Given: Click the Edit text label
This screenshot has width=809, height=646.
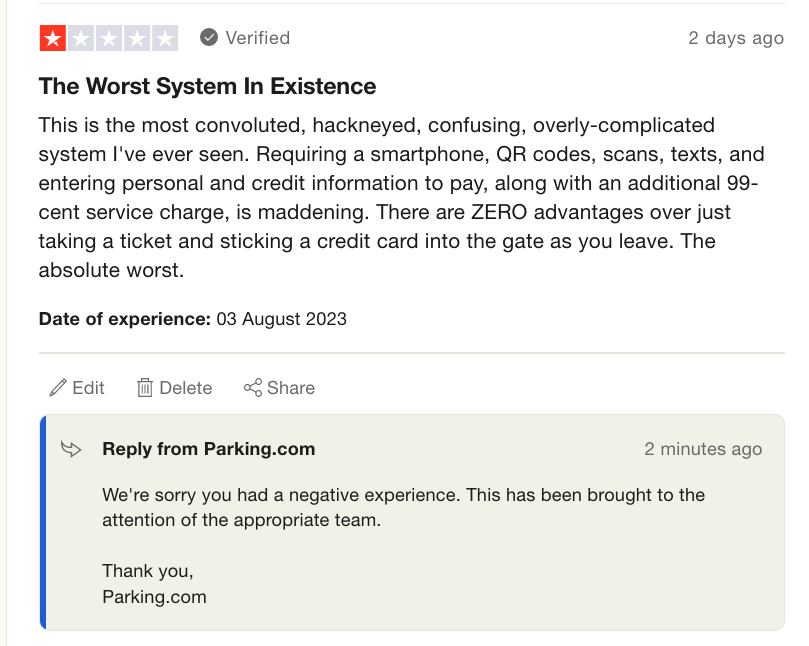Looking at the screenshot, I should point(89,388).
